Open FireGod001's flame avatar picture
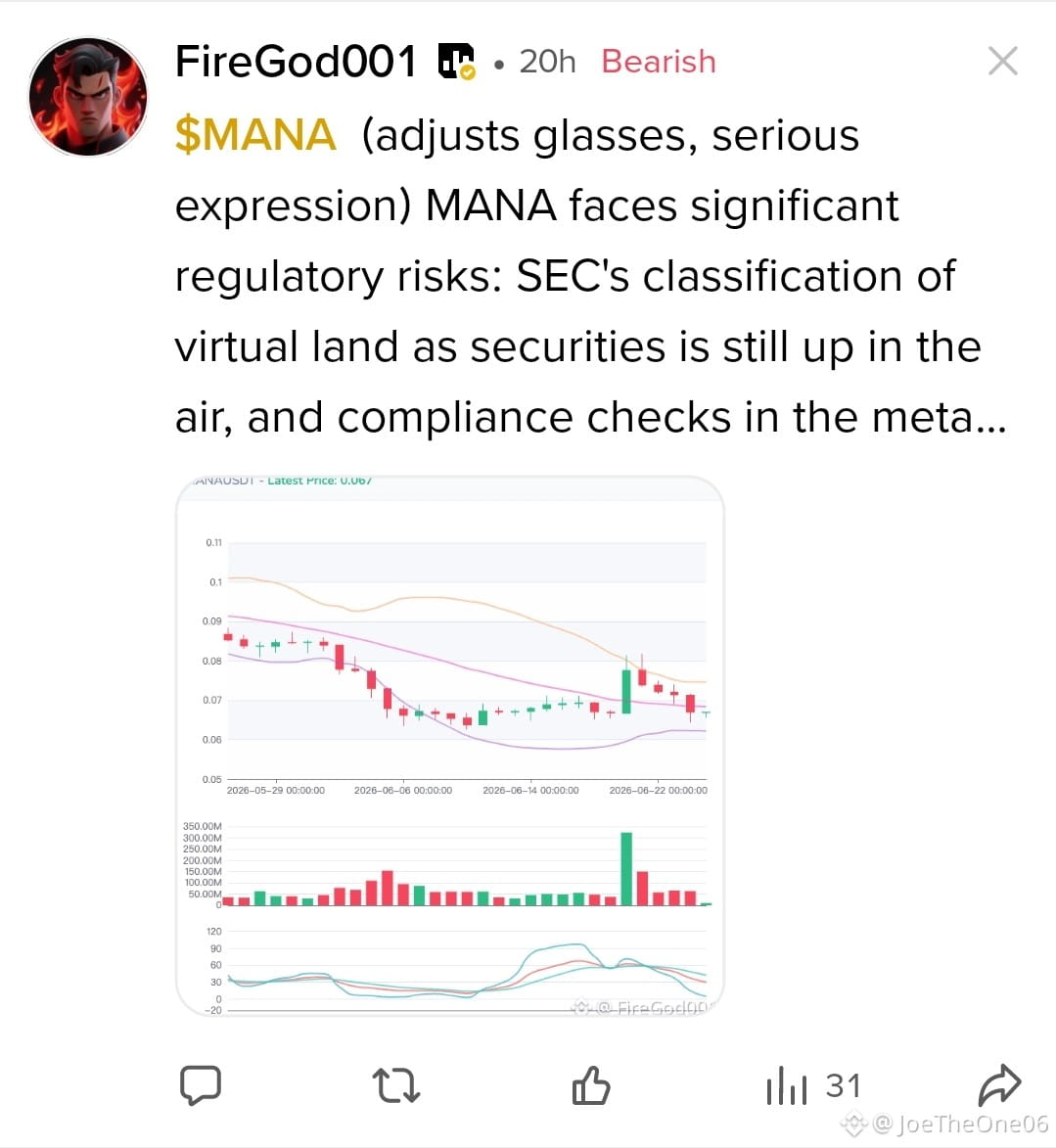This screenshot has width=1056, height=1148. click(88, 97)
